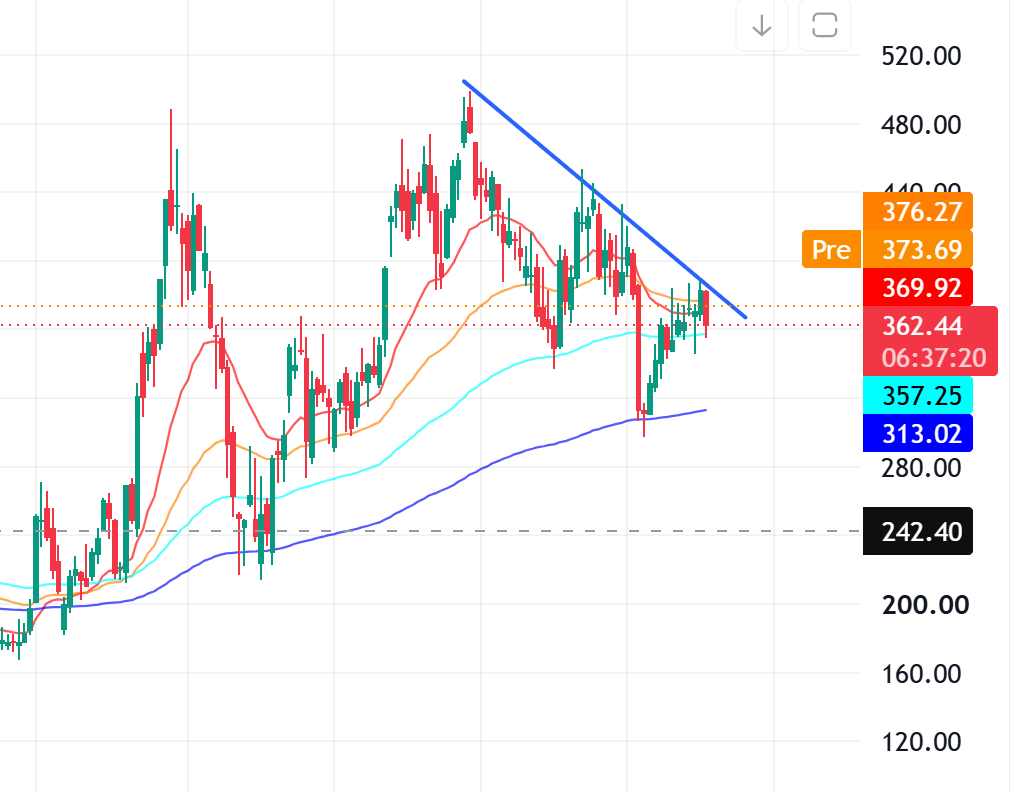Select the cyan 357.25 moving average label
The height and width of the screenshot is (792, 1010).
(918, 395)
